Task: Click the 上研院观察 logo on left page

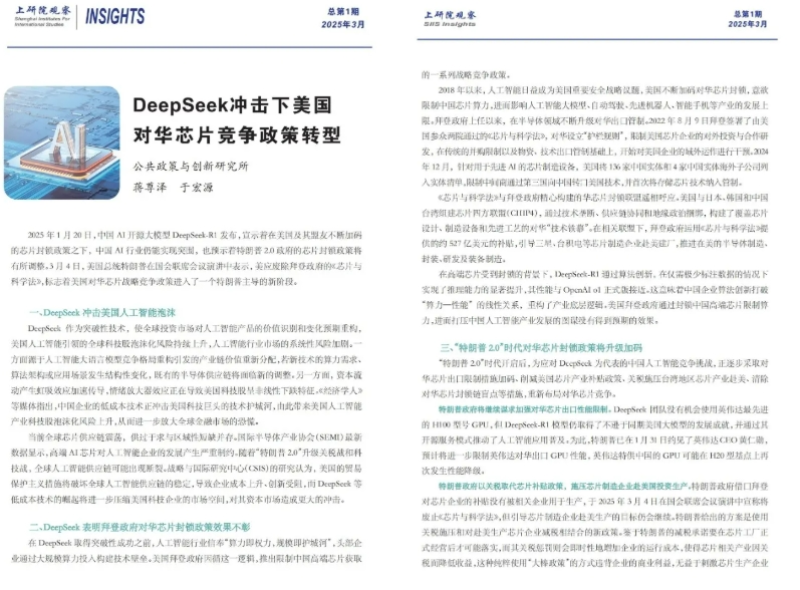Action: pos(42,15)
